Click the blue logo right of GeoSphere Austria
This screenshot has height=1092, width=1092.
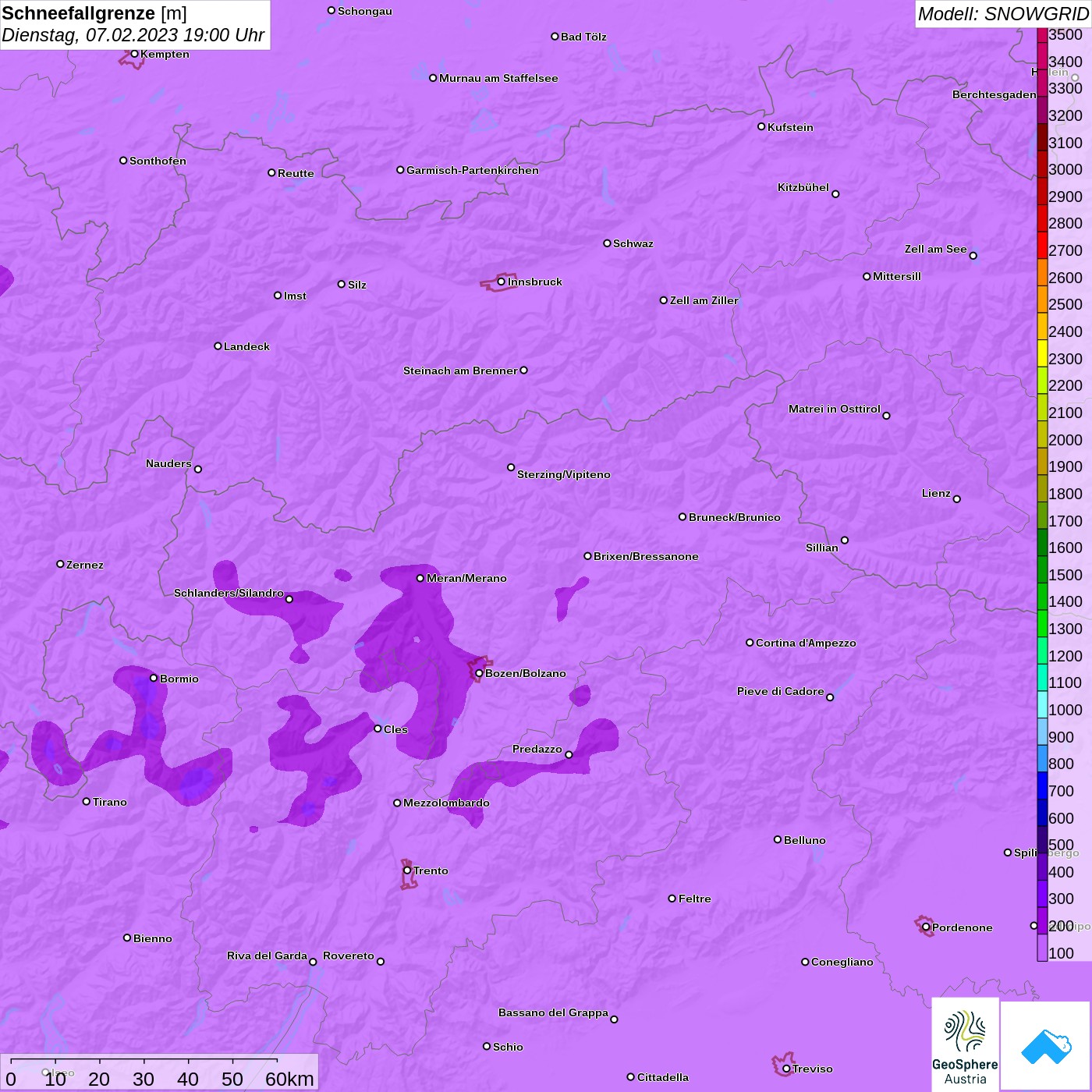(1045, 1046)
